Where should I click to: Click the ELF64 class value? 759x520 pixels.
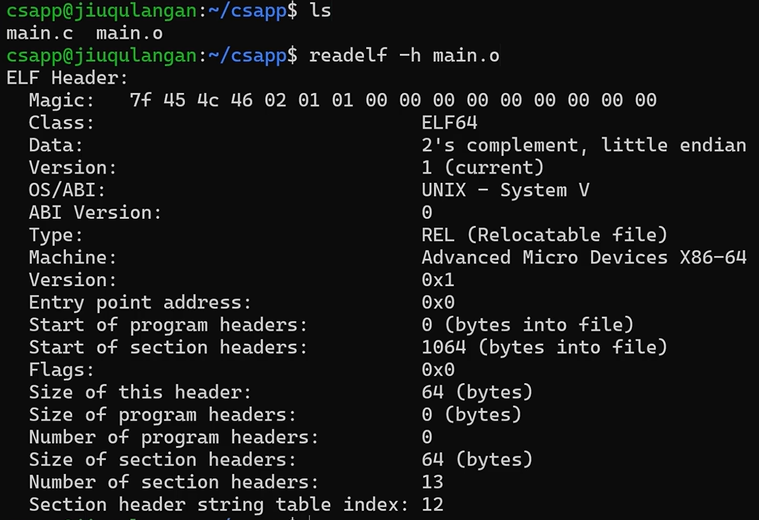point(450,123)
